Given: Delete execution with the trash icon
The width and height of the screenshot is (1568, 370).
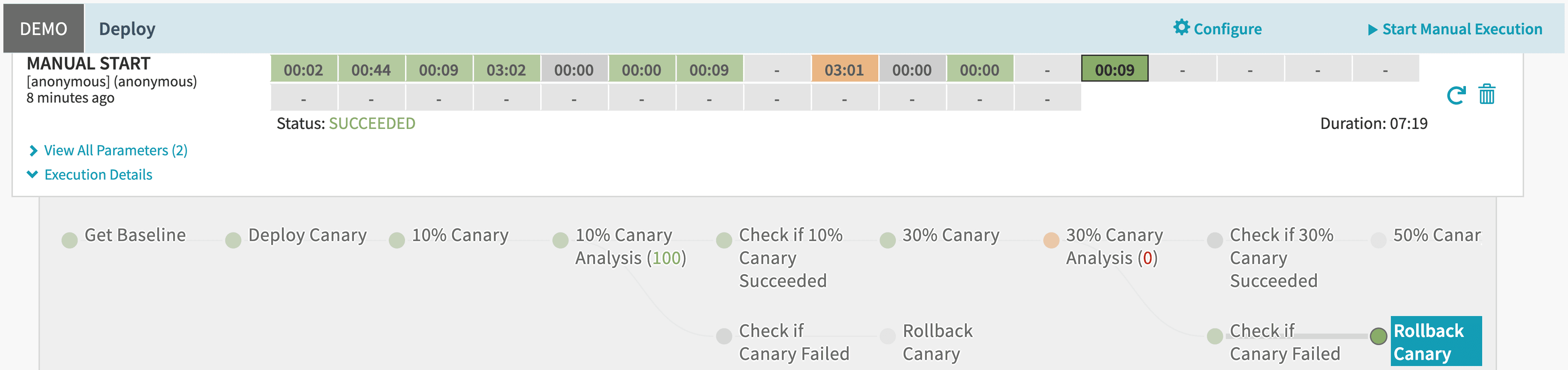Looking at the screenshot, I should click(x=1486, y=95).
